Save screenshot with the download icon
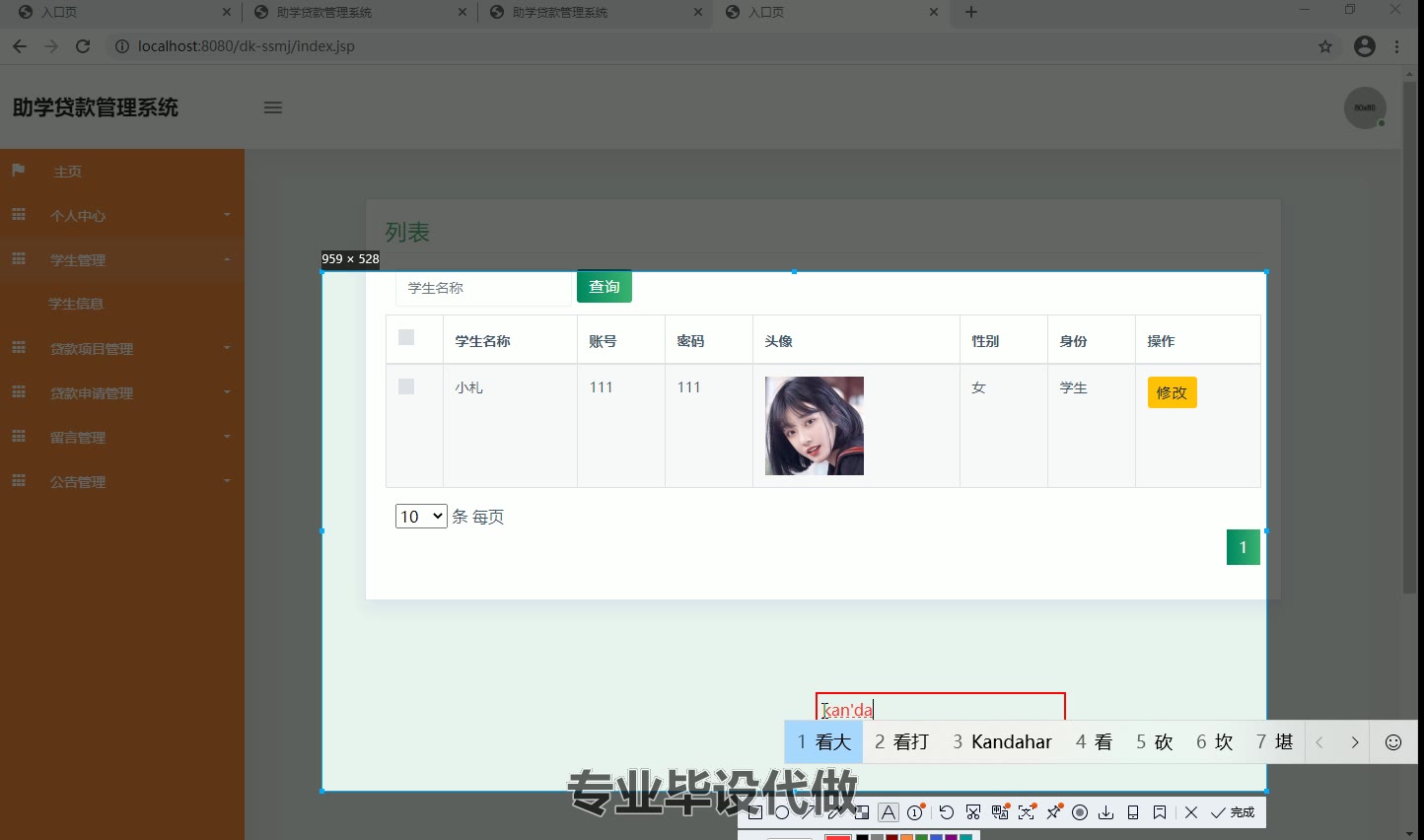This screenshot has height=840, width=1424. [1106, 812]
